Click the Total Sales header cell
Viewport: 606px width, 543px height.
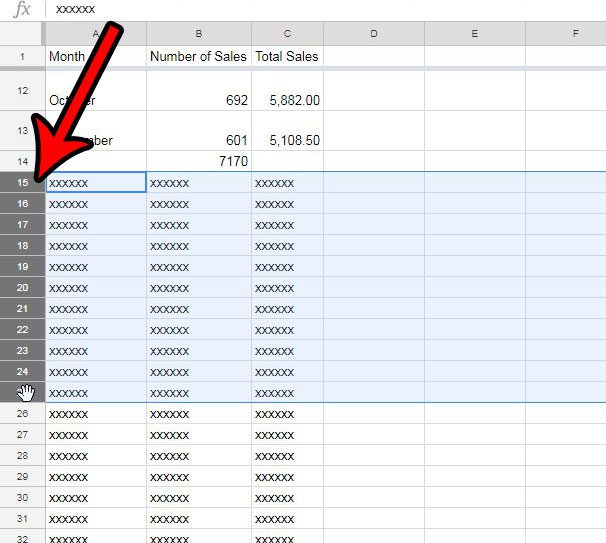point(287,57)
